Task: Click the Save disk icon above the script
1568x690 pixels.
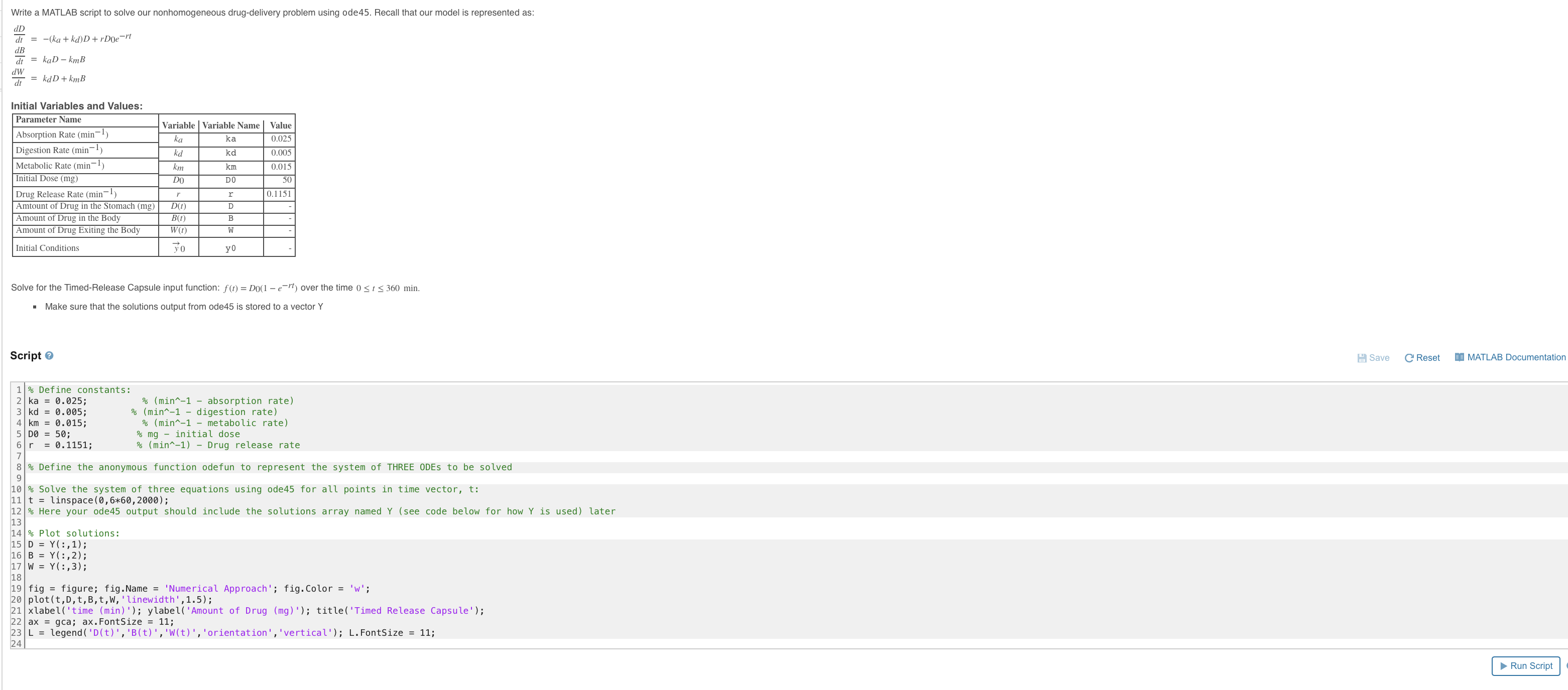Action: (x=1361, y=358)
